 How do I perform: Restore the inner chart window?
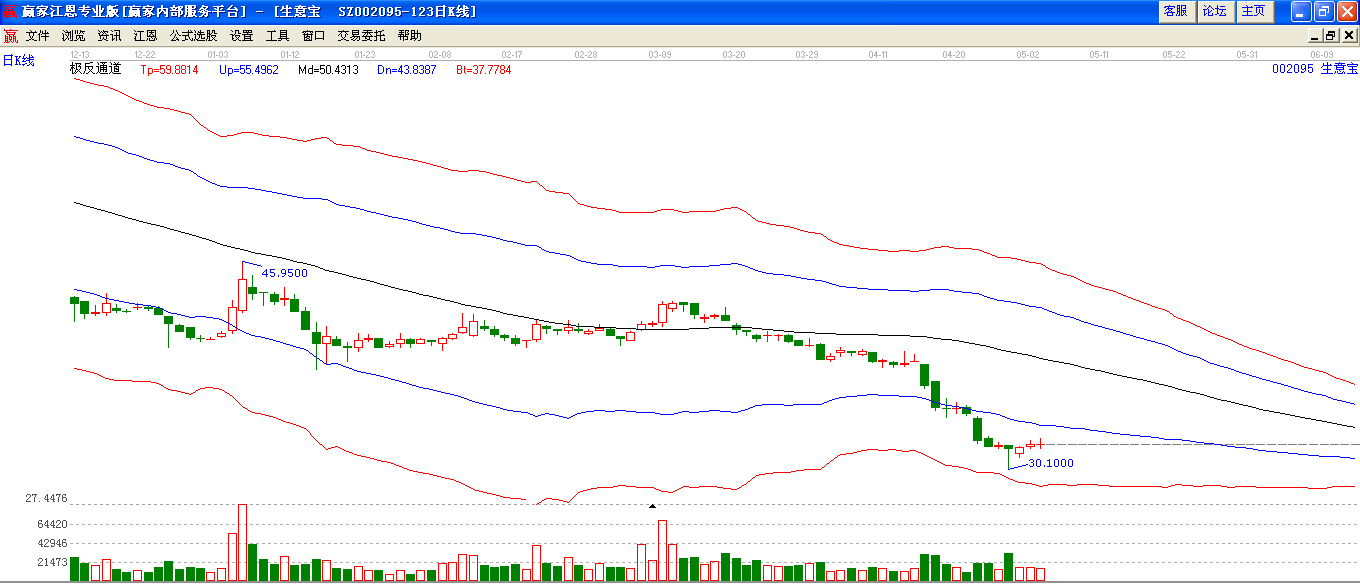1331,36
